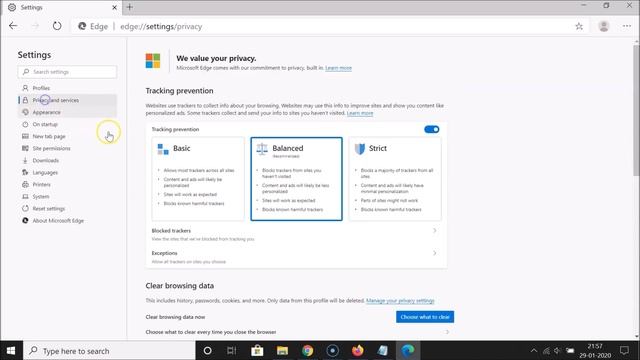This screenshot has height=360, width=640.
Task: Launch Firefox from taskbar
Action: [358, 351]
